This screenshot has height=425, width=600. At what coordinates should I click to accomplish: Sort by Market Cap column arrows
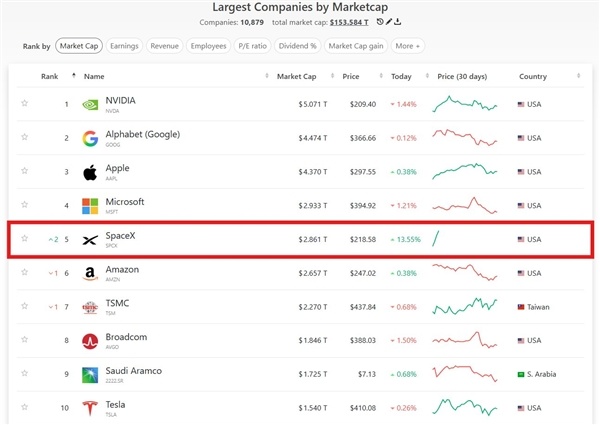pos(332,76)
